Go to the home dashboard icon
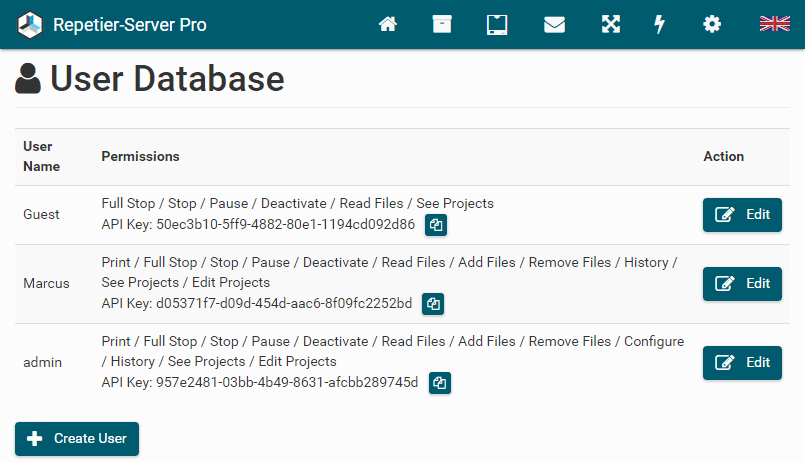The width and height of the screenshot is (805, 462). pyautogui.click(x=388, y=24)
